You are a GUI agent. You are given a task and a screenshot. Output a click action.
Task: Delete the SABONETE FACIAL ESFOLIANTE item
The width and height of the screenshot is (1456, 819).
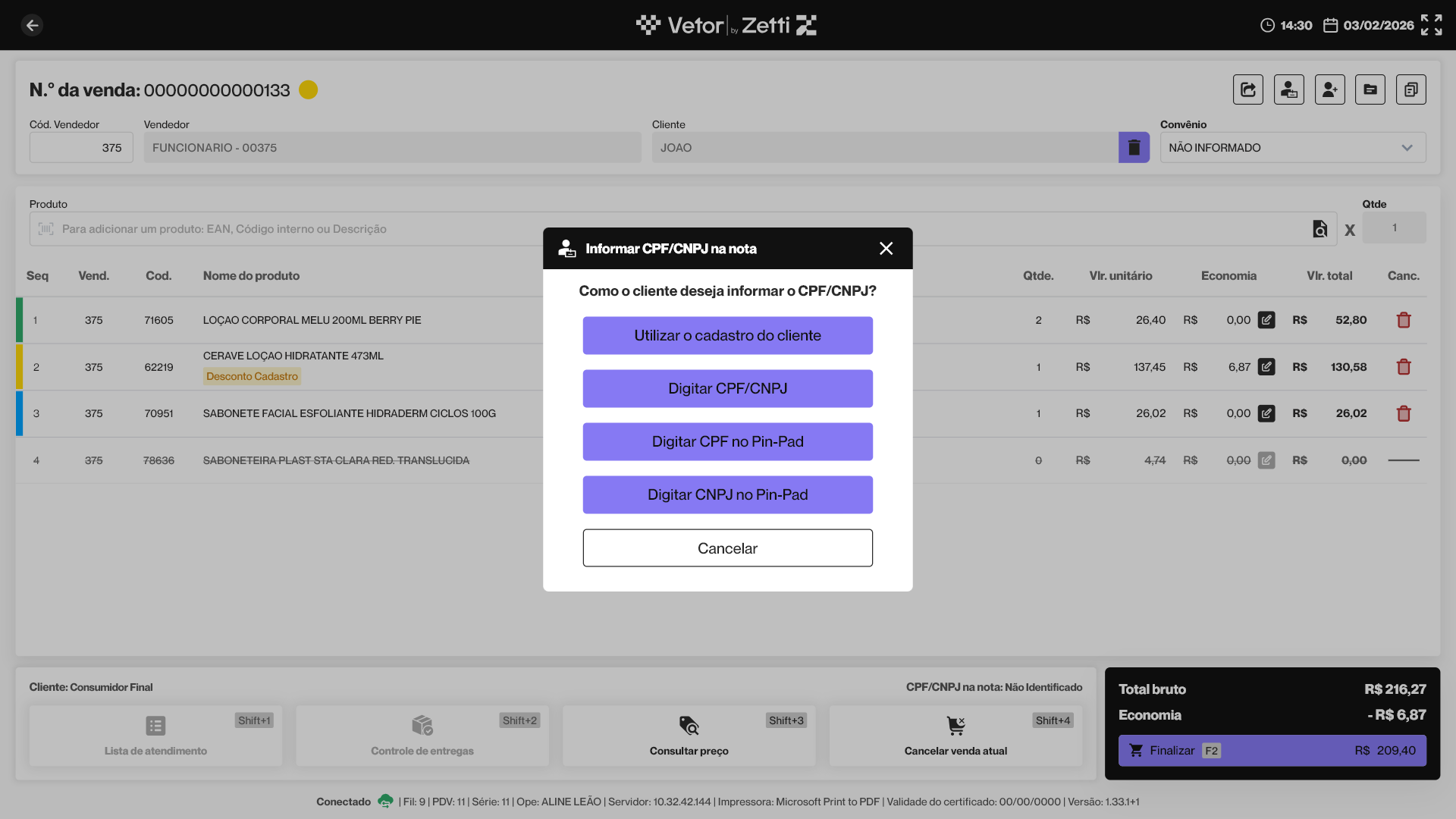(x=1403, y=413)
